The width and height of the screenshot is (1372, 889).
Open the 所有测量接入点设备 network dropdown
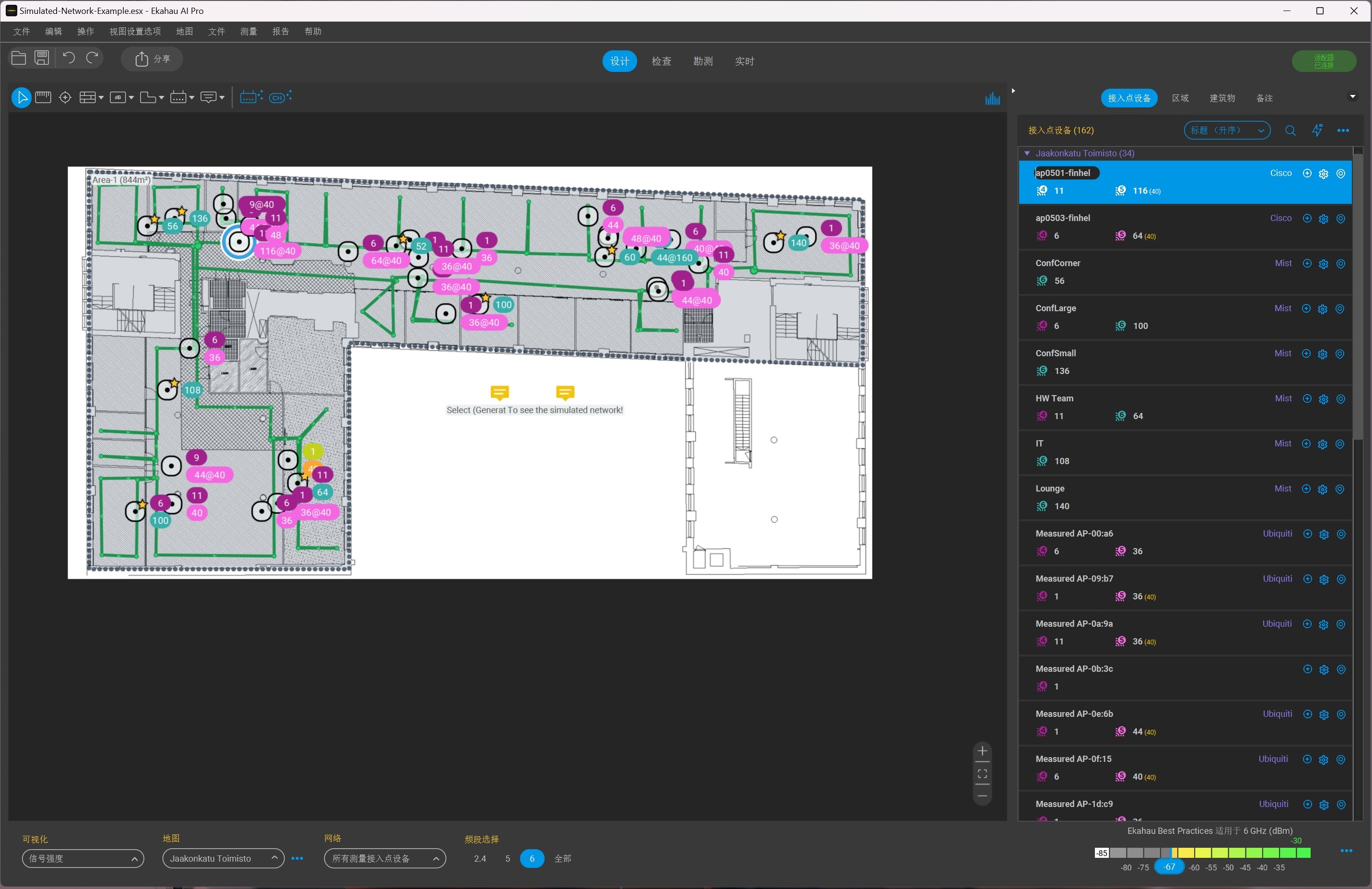[385, 858]
